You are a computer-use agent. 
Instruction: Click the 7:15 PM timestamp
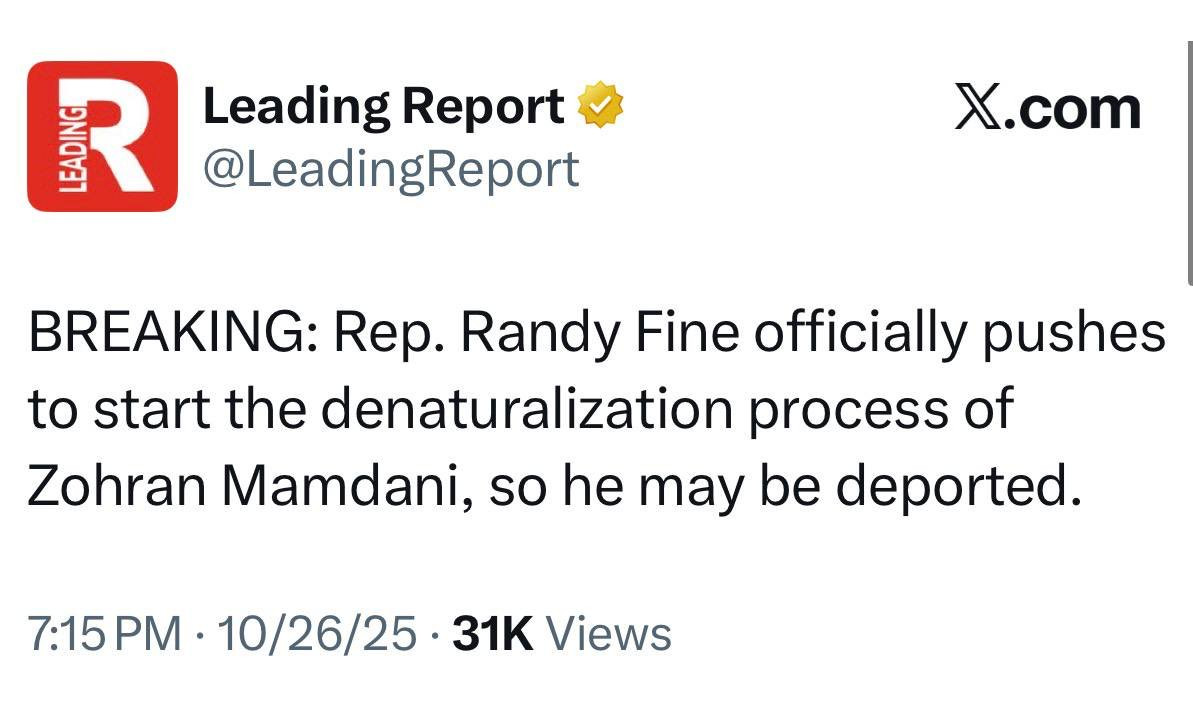(106, 634)
